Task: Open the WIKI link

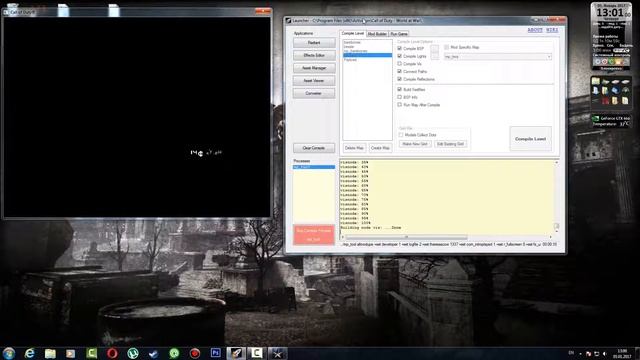Action: click(x=552, y=30)
